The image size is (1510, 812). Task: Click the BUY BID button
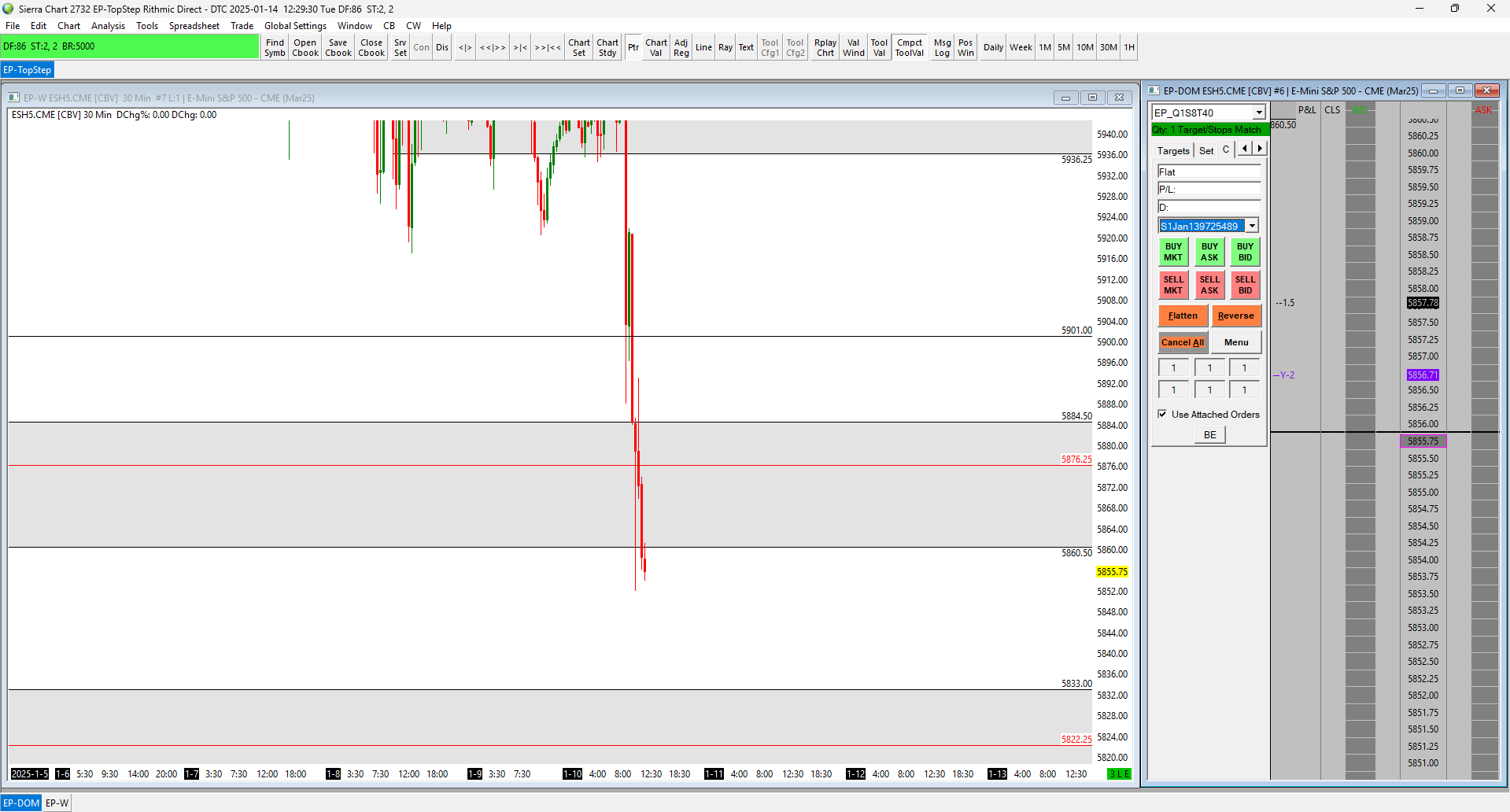(x=1245, y=252)
